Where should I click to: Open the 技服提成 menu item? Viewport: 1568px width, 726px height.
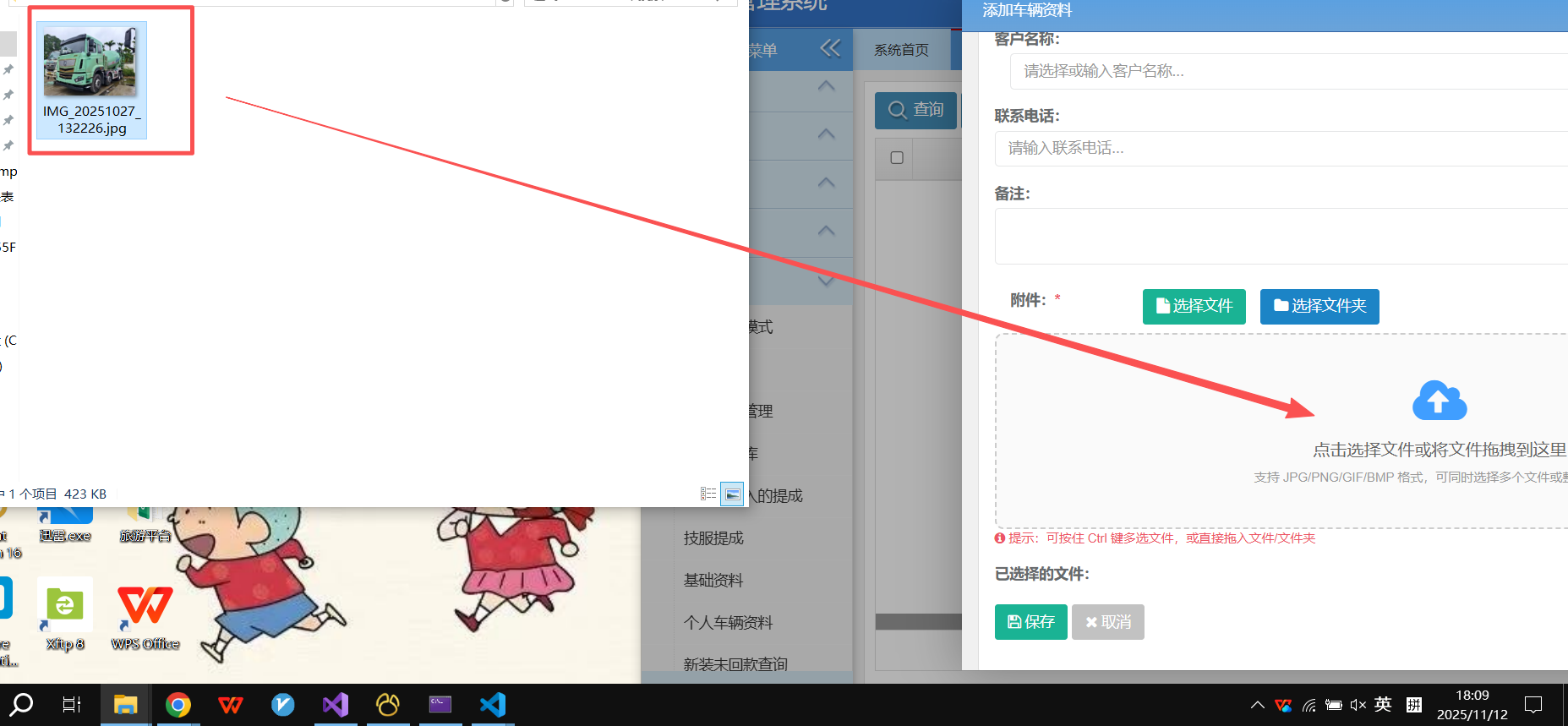pyautogui.click(x=713, y=538)
